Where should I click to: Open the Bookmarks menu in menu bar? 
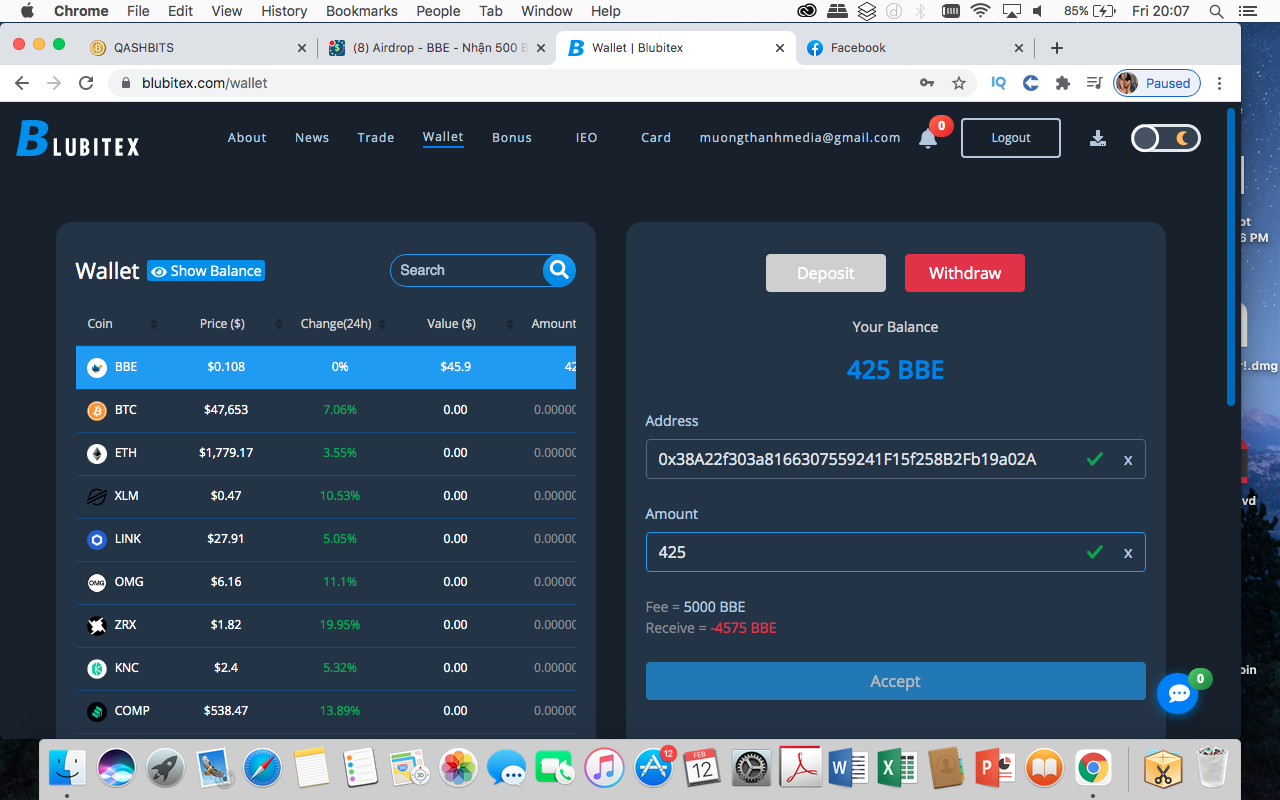pyautogui.click(x=362, y=11)
